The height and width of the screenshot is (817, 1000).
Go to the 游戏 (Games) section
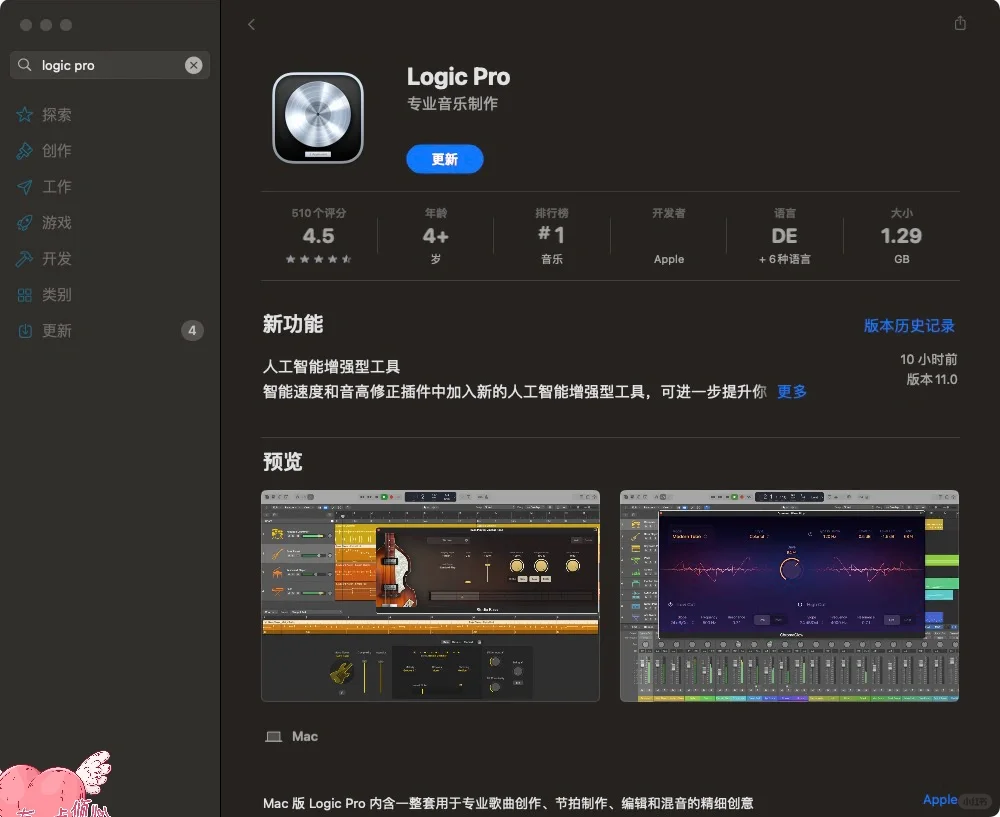click(x=56, y=222)
